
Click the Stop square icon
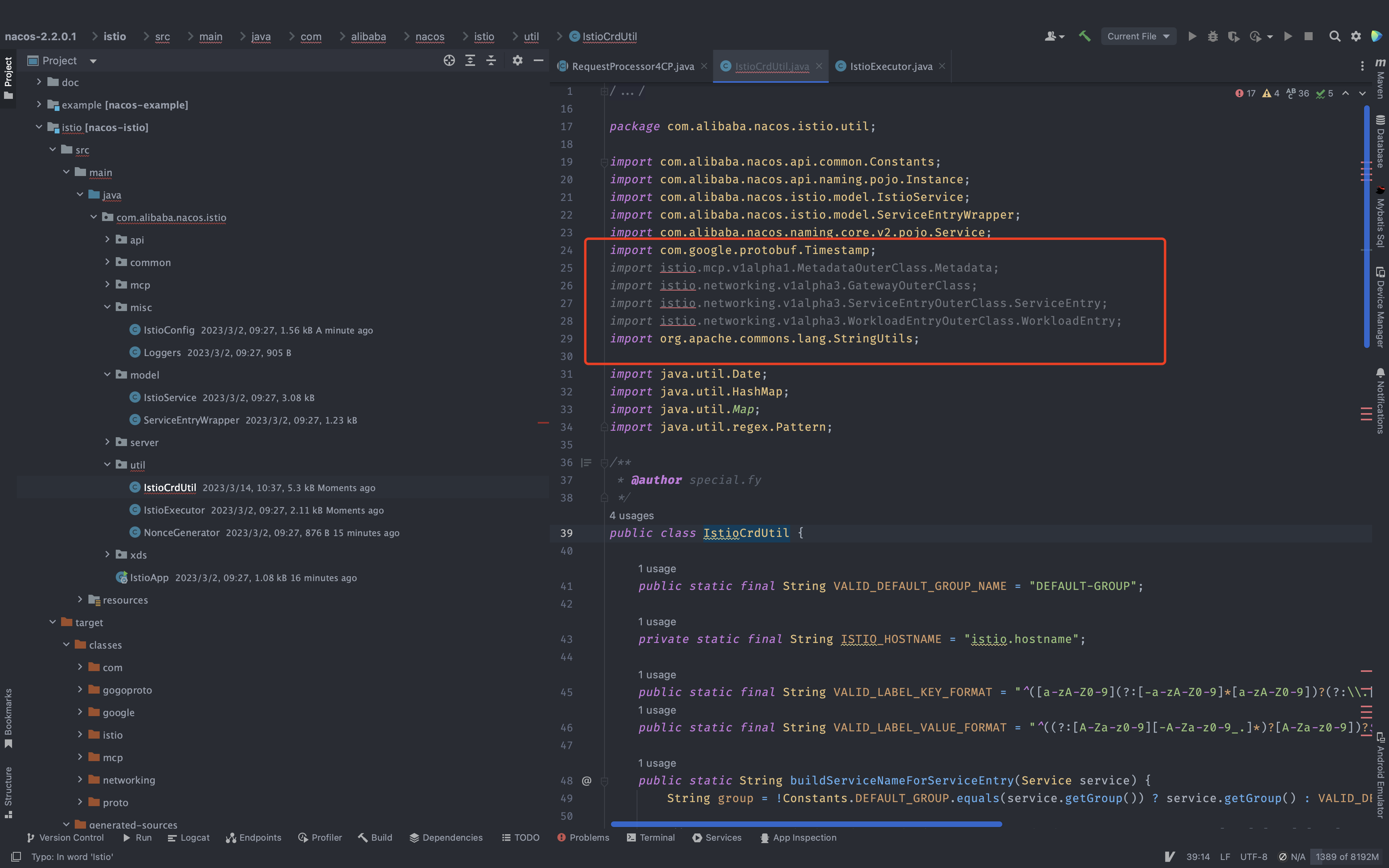point(1309,36)
